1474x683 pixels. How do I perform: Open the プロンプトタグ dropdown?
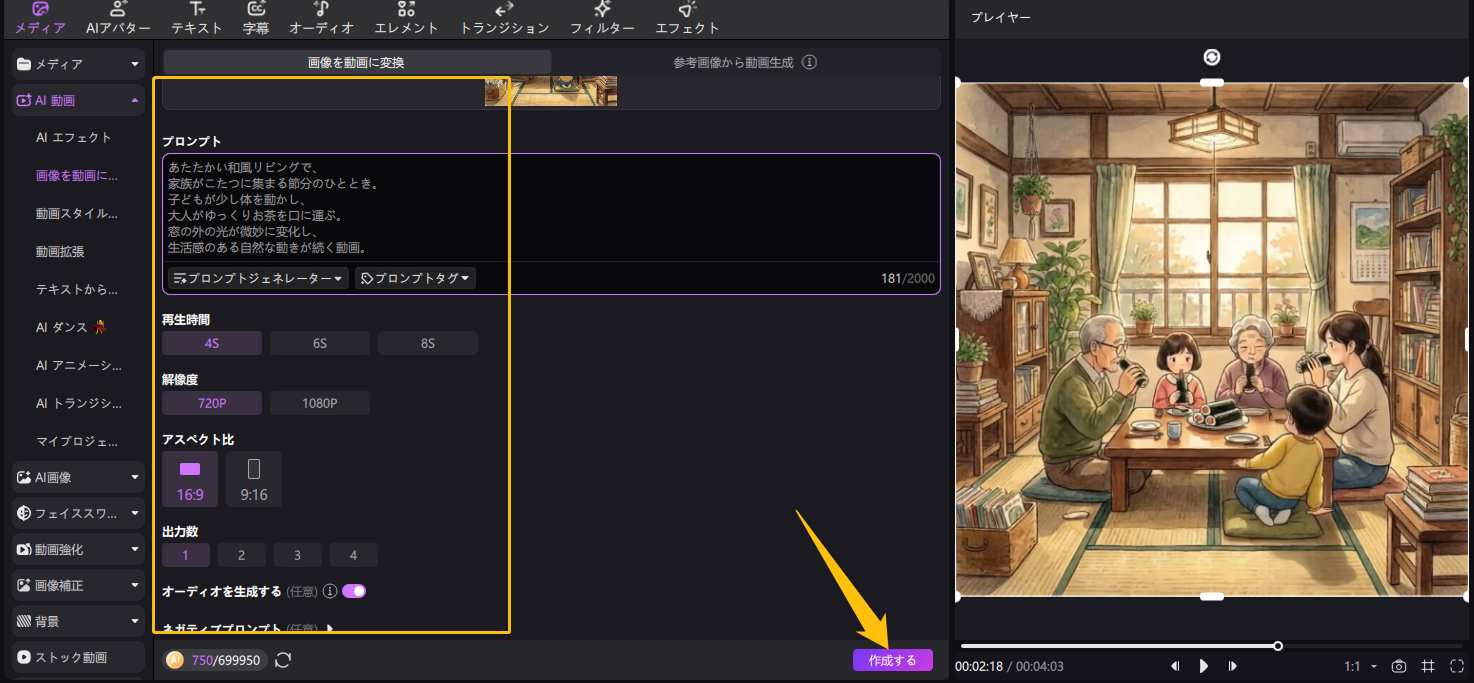coord(415,278)
